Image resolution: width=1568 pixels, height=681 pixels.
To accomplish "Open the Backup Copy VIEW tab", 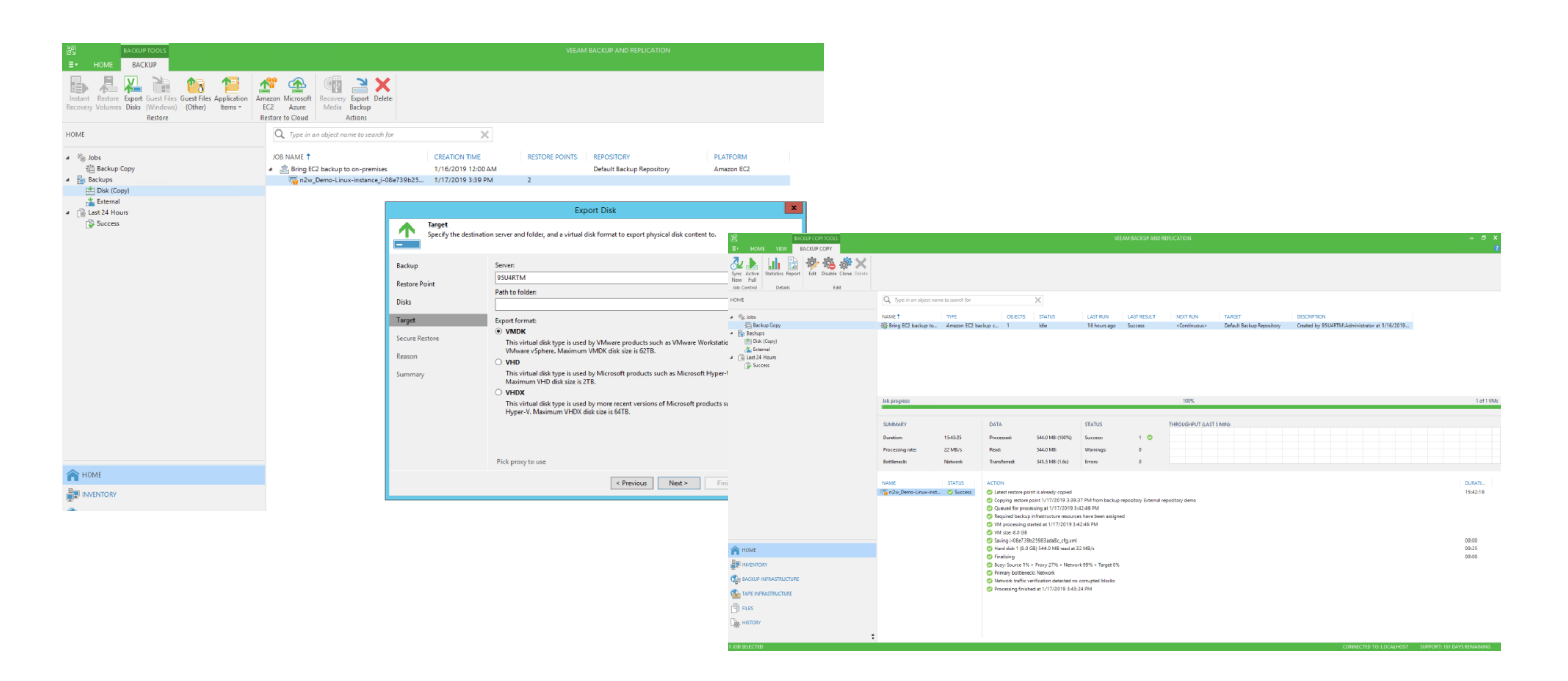I will click(x=780, y=248).
